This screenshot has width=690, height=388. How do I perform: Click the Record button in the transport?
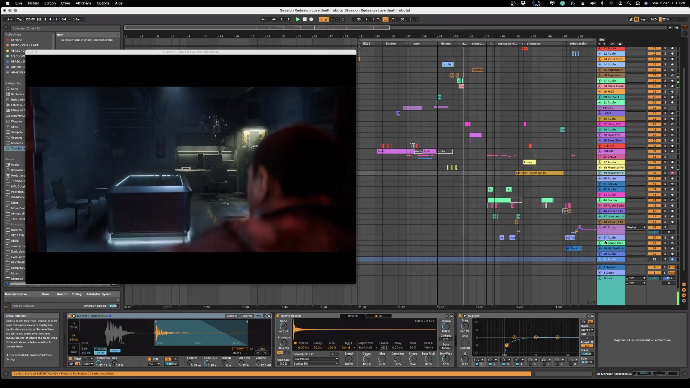point(311,19)
